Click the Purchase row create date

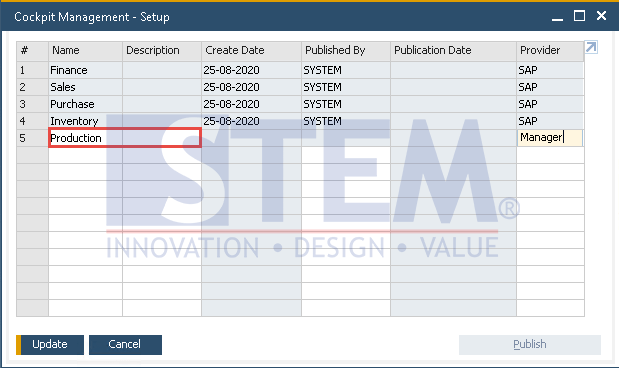[x=251, y=104]
